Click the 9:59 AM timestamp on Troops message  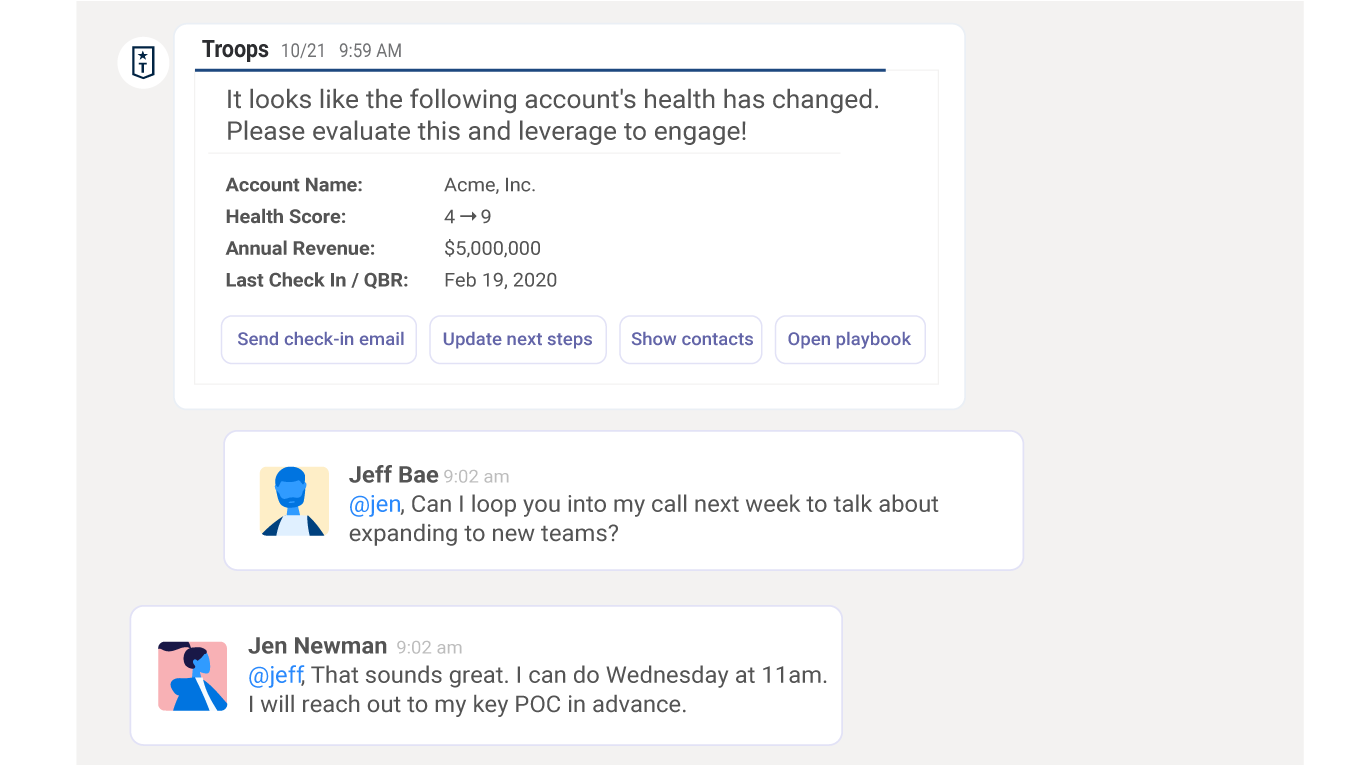click(370, 51)
